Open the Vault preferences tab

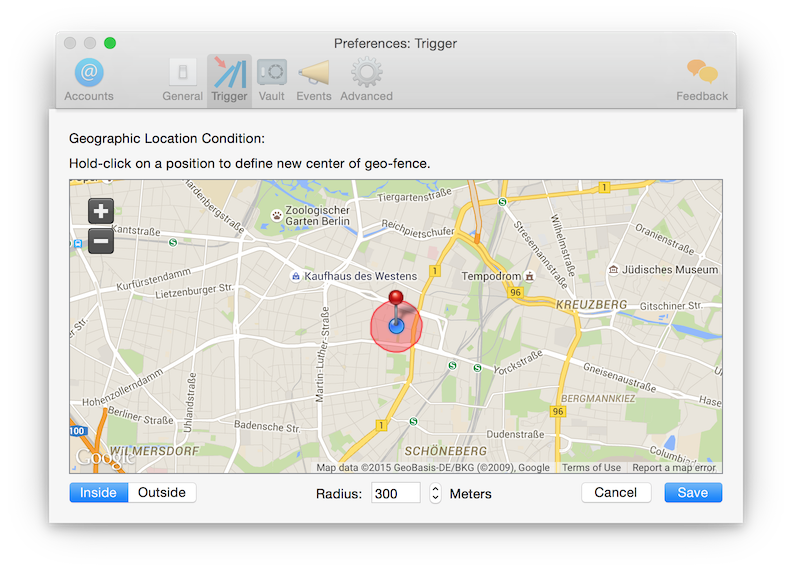point(272,80)
